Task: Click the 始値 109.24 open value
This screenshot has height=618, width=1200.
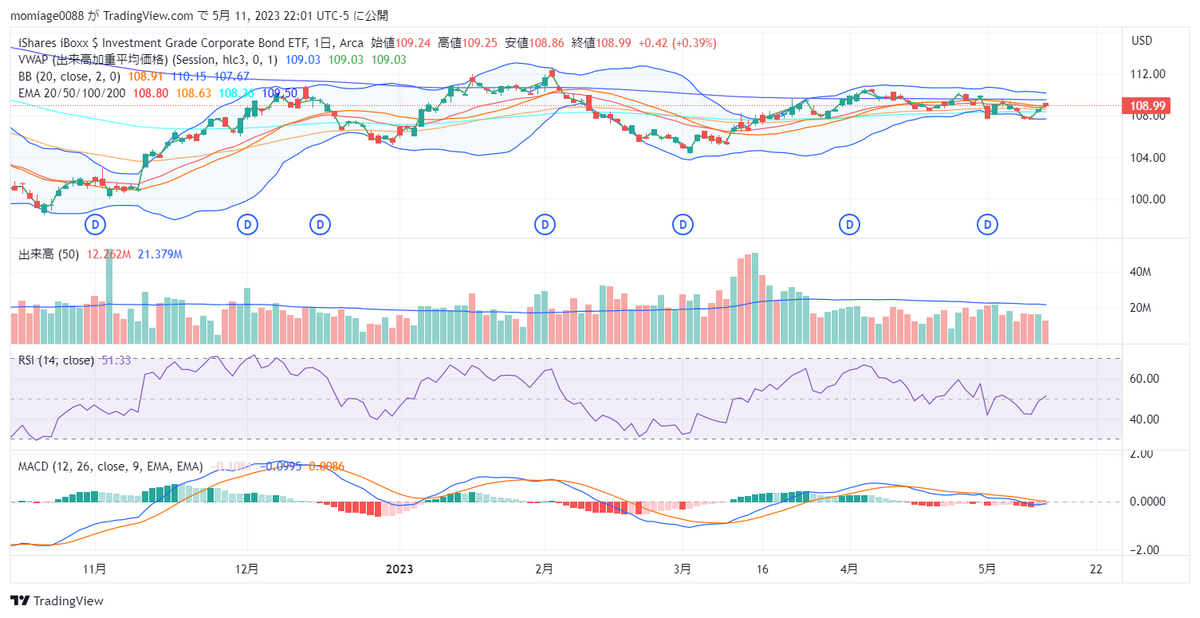Action: (x=401, y=44)
